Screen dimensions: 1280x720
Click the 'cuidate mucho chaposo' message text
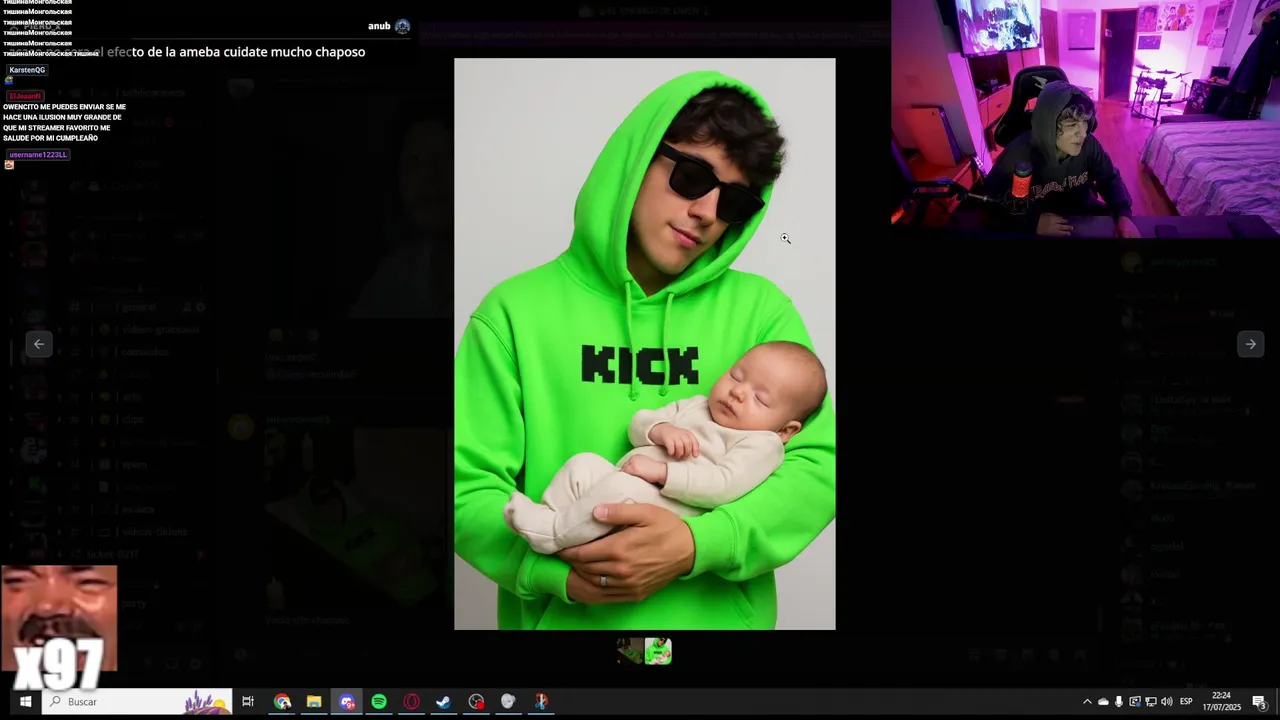click(294, 52)
